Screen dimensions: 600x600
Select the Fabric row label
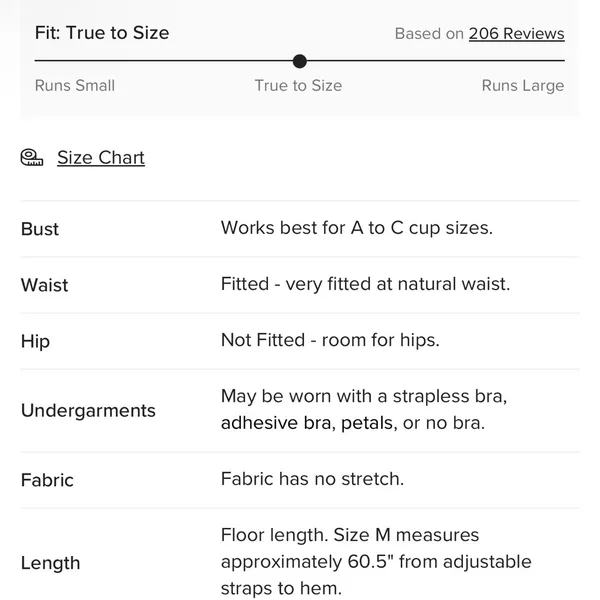click(47, 480)
